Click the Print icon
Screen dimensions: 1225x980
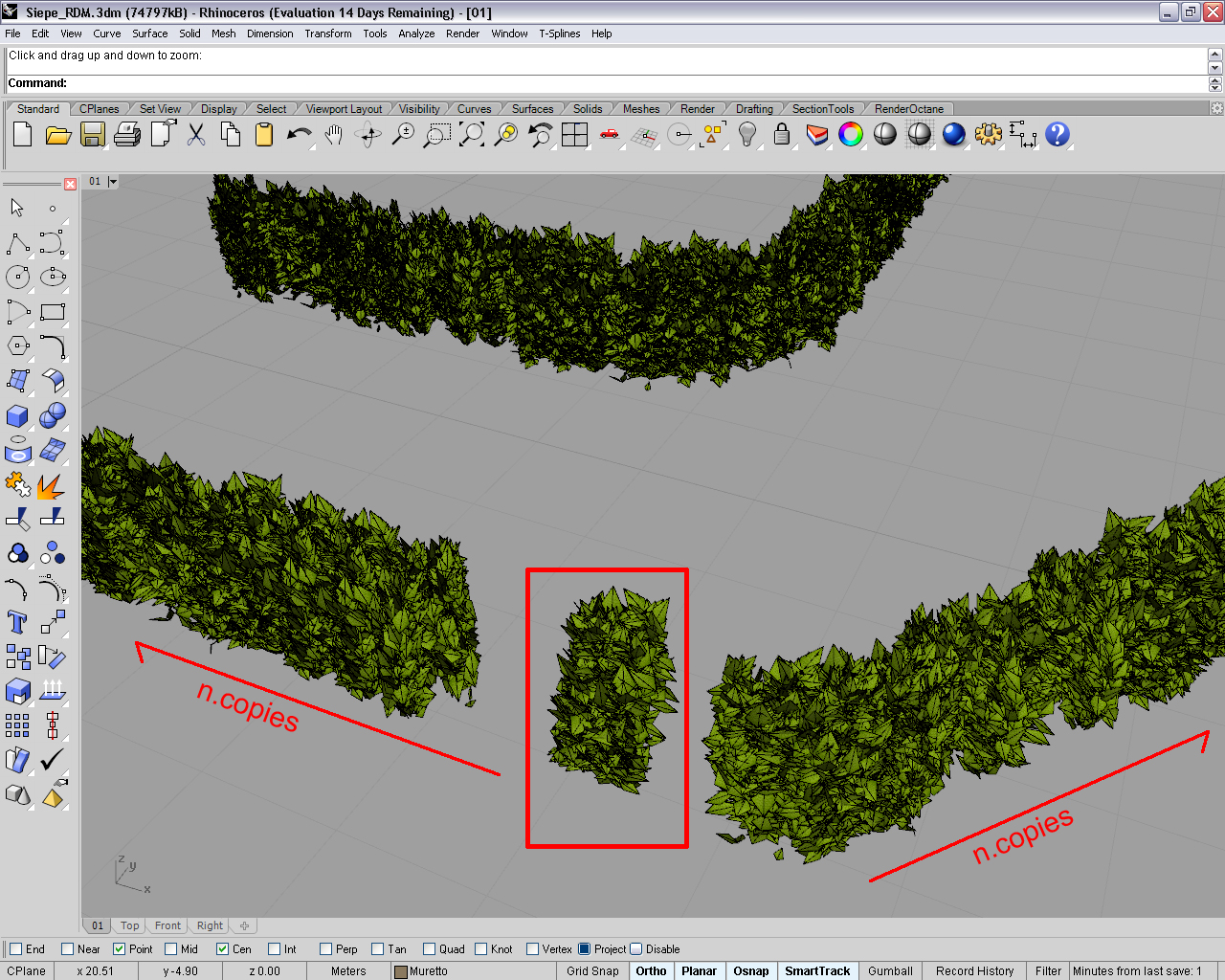coord(127,135)
